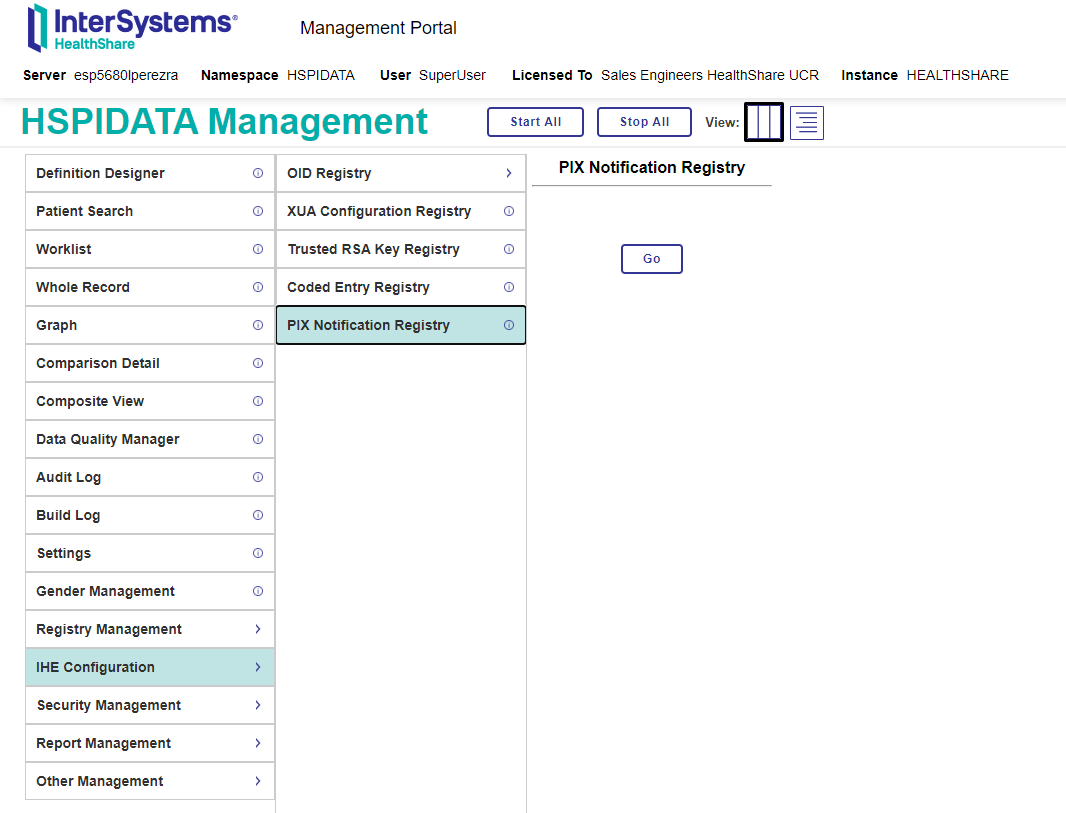Open Gender Management menu item

(150, 592)
